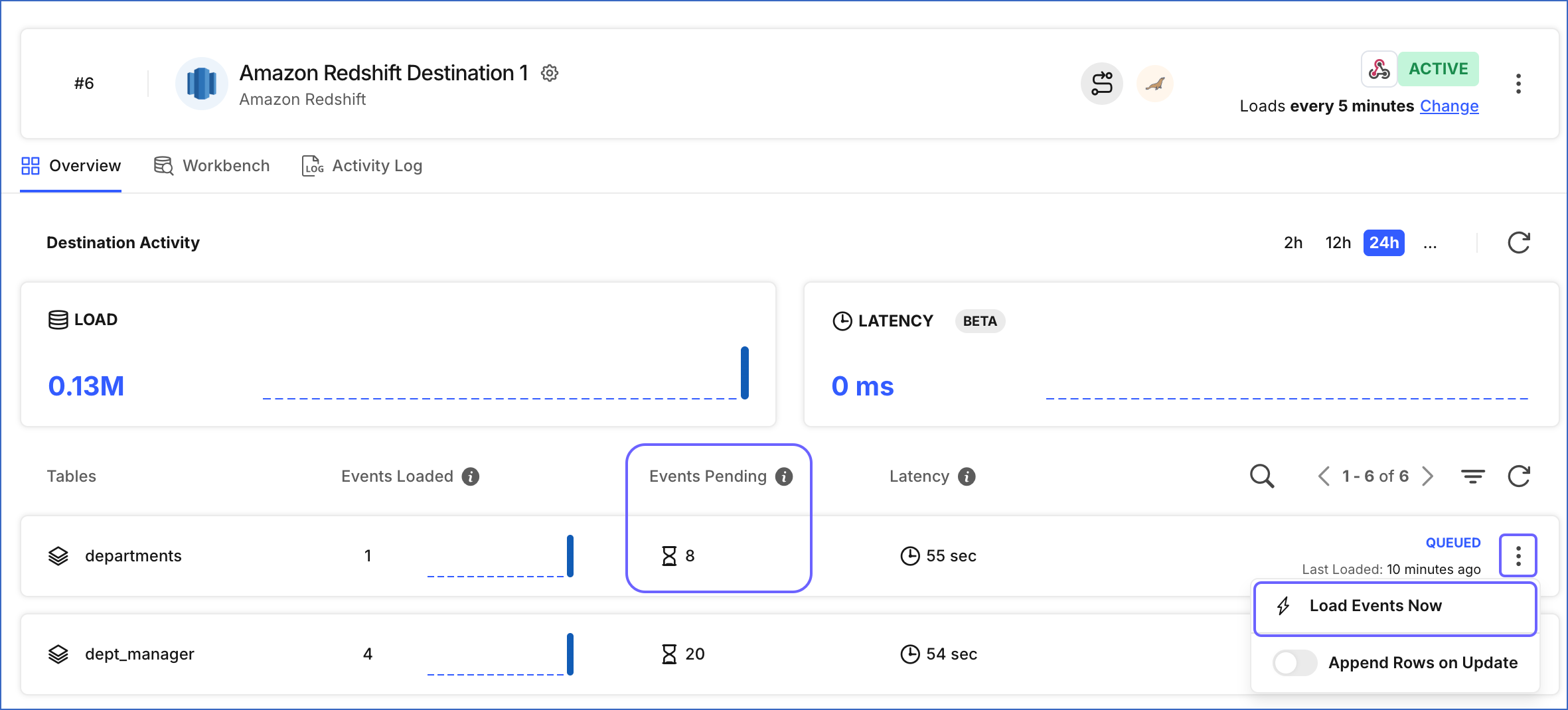Viewport: 1568px width, 710px height.
Task: Open the destination header kebab menu
Action: click(x=1518, y=84)
